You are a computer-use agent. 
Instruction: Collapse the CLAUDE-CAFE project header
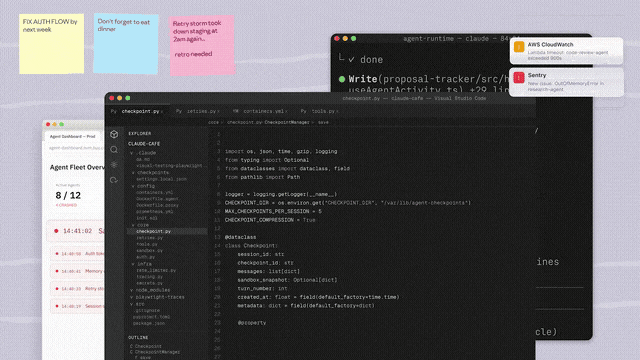[x=144, y=144]
